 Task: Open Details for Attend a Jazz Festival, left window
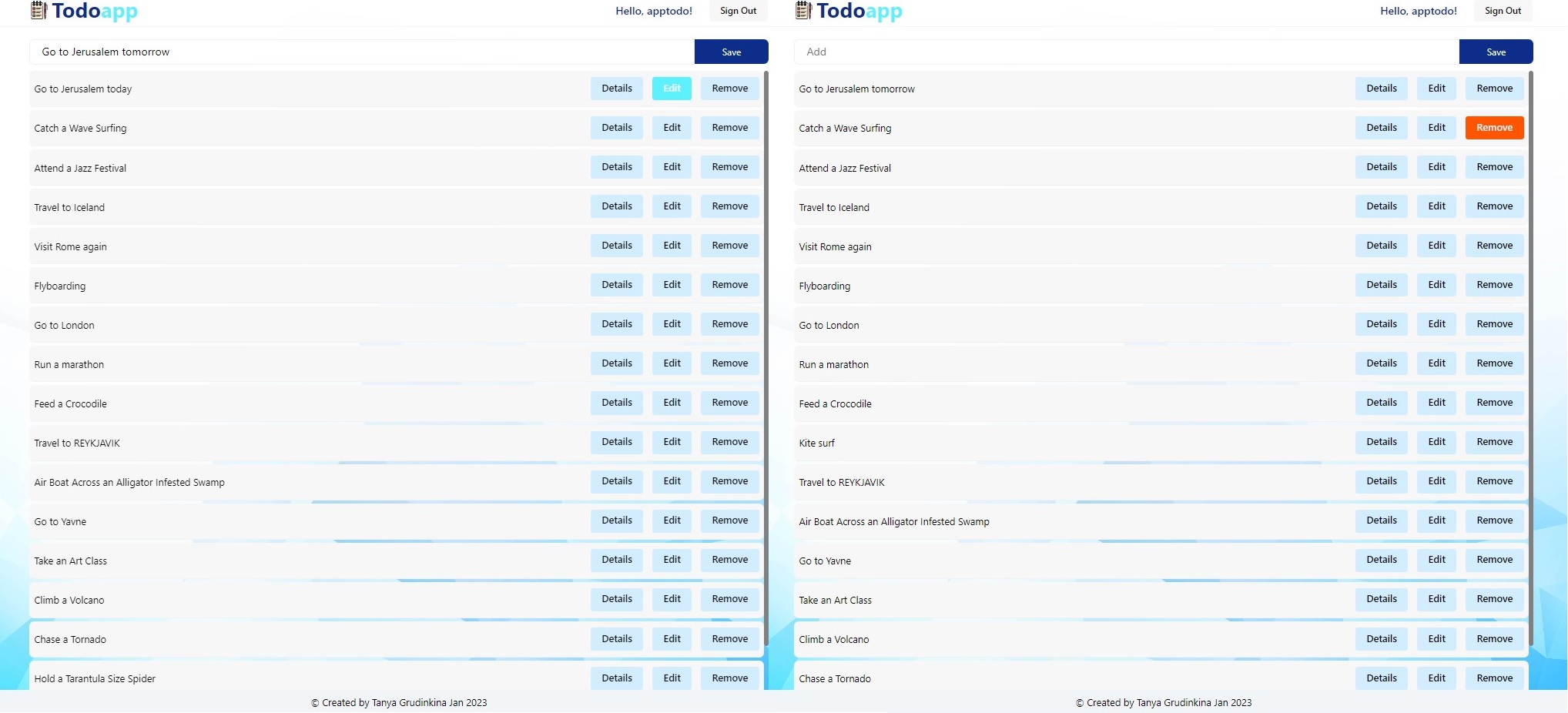click(617, 167)
